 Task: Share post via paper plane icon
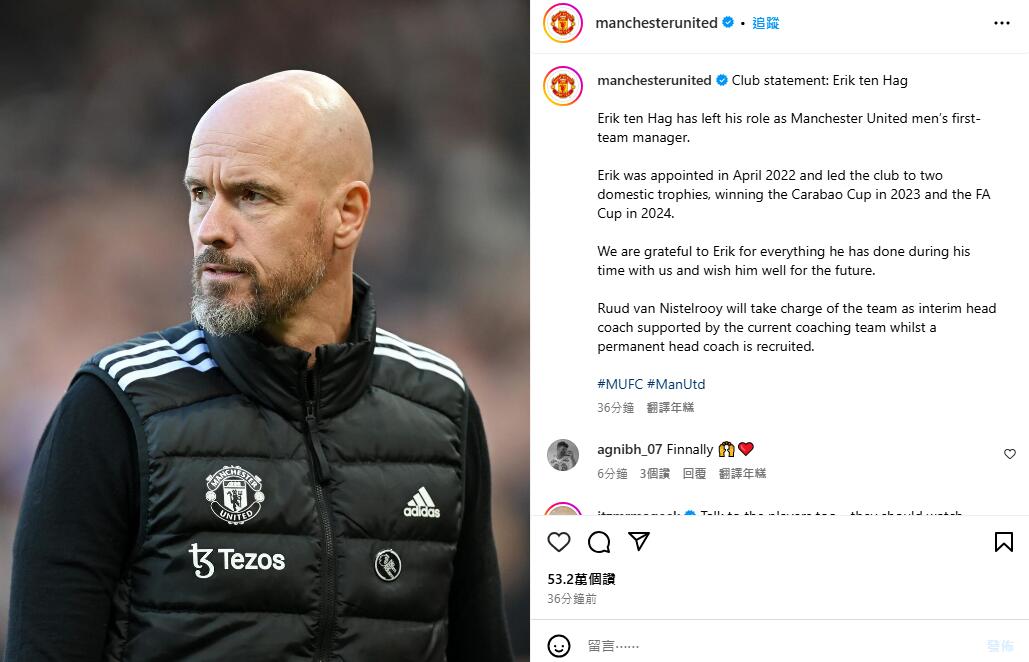[639, 541]
